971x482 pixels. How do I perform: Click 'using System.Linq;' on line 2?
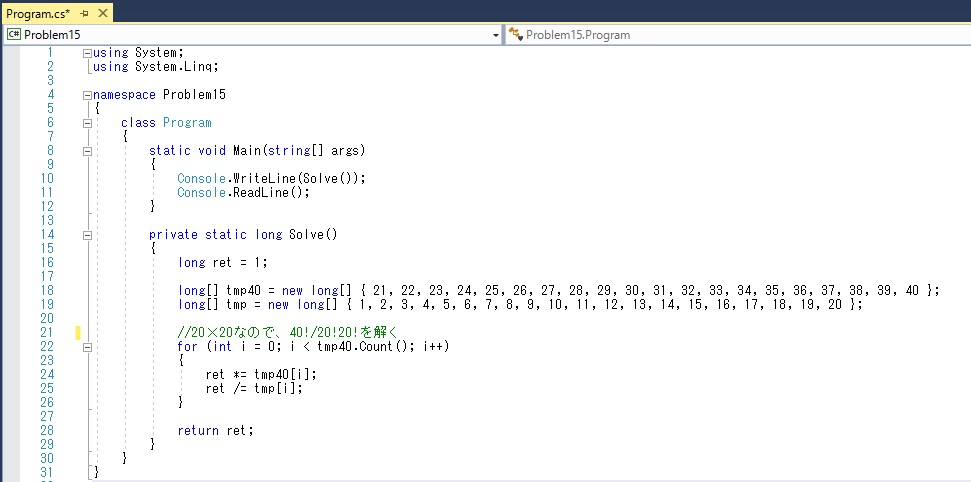pyautogui.click(x=155, y=67)
